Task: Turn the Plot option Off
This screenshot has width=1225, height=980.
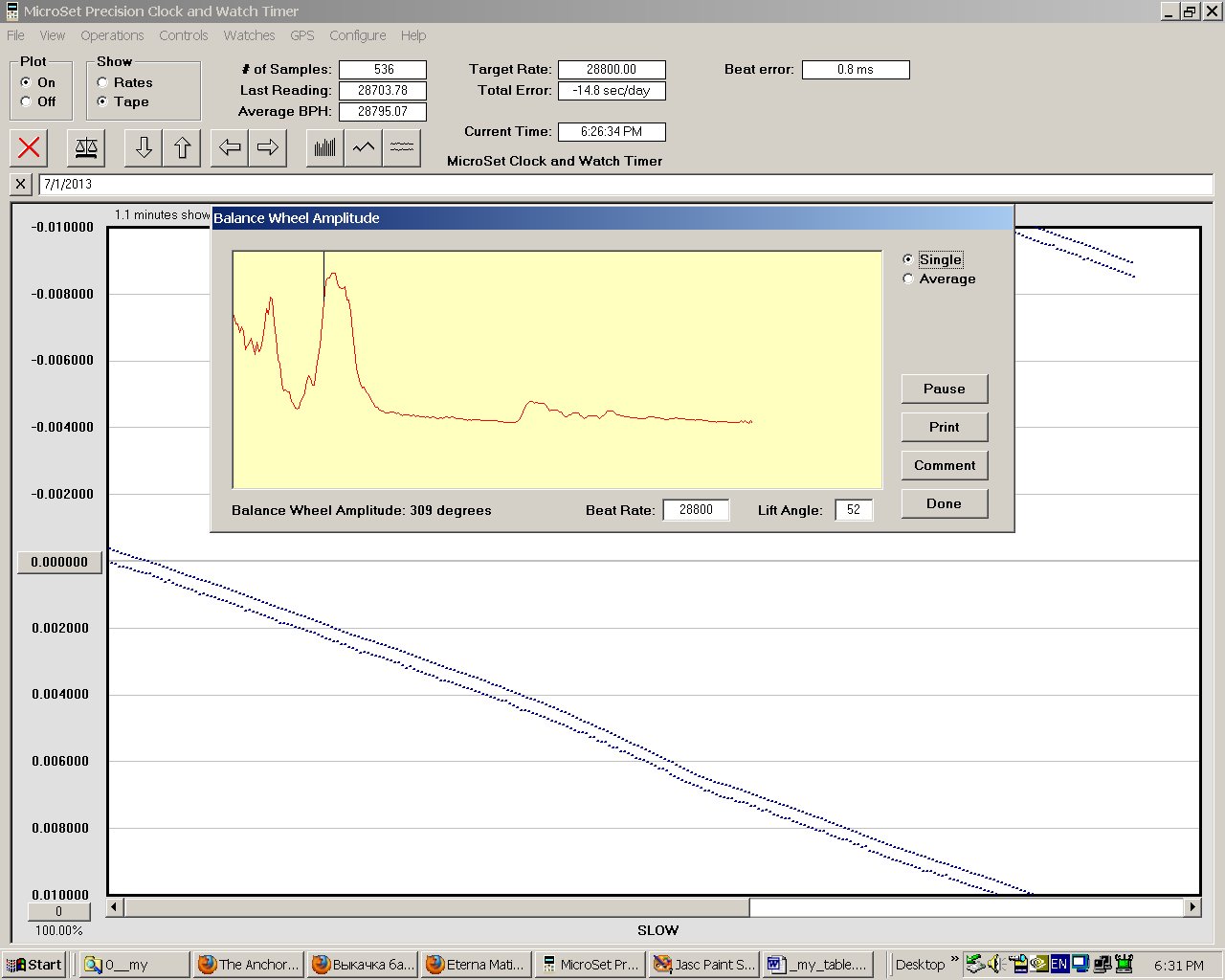Action: tap(27, 101)
